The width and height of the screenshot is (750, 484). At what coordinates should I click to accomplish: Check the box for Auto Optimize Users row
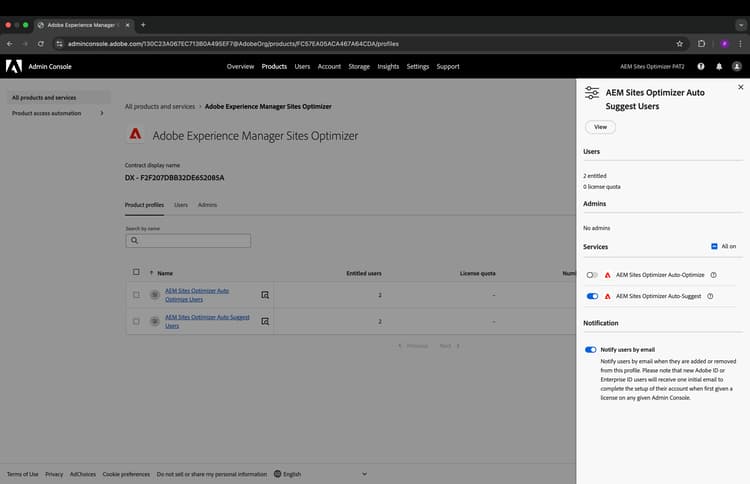click(x=136, y=295)
